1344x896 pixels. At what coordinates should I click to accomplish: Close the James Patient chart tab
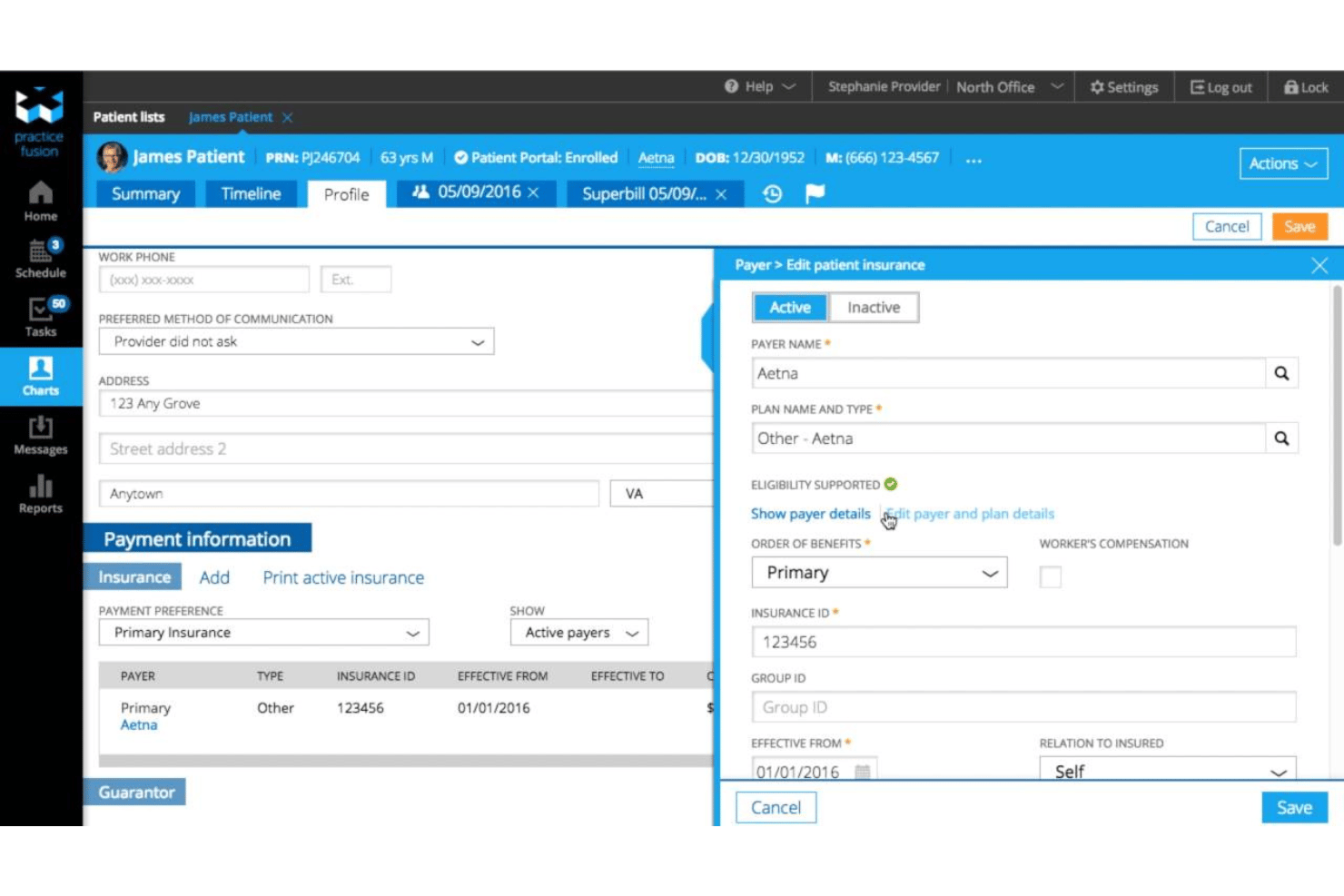coord(287,117)
